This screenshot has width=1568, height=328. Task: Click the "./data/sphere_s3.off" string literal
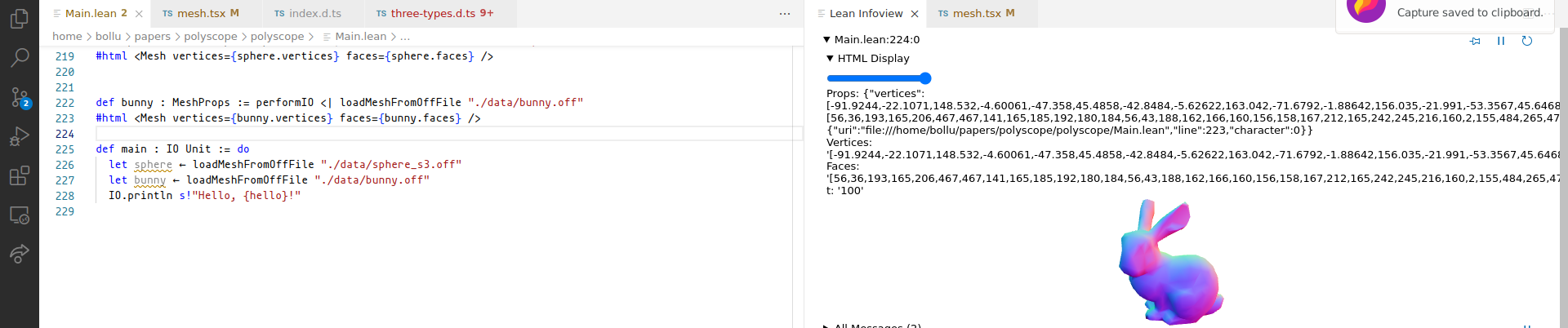click(391, 165)
